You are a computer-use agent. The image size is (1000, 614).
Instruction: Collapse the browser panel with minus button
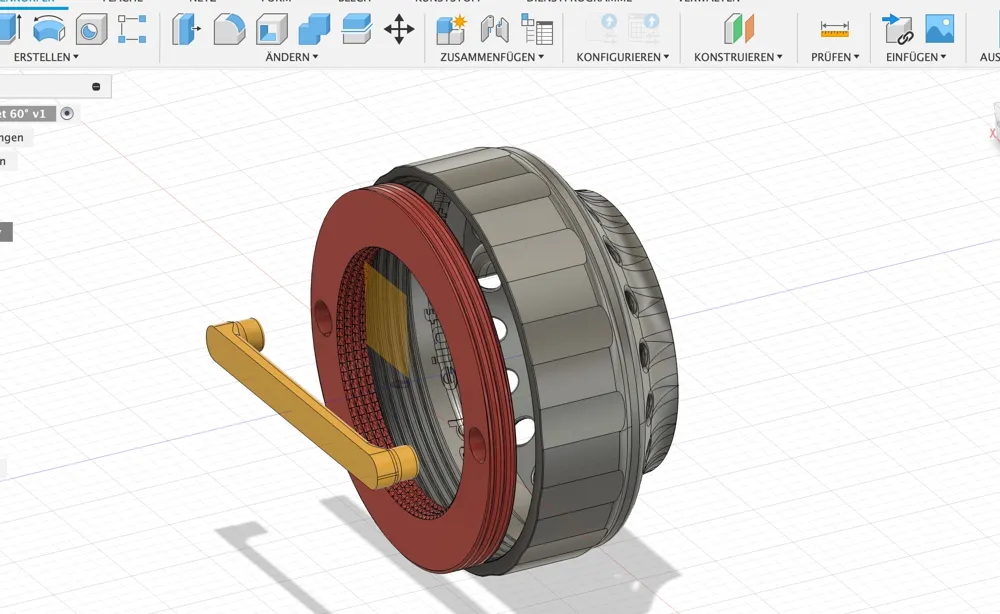96,87
